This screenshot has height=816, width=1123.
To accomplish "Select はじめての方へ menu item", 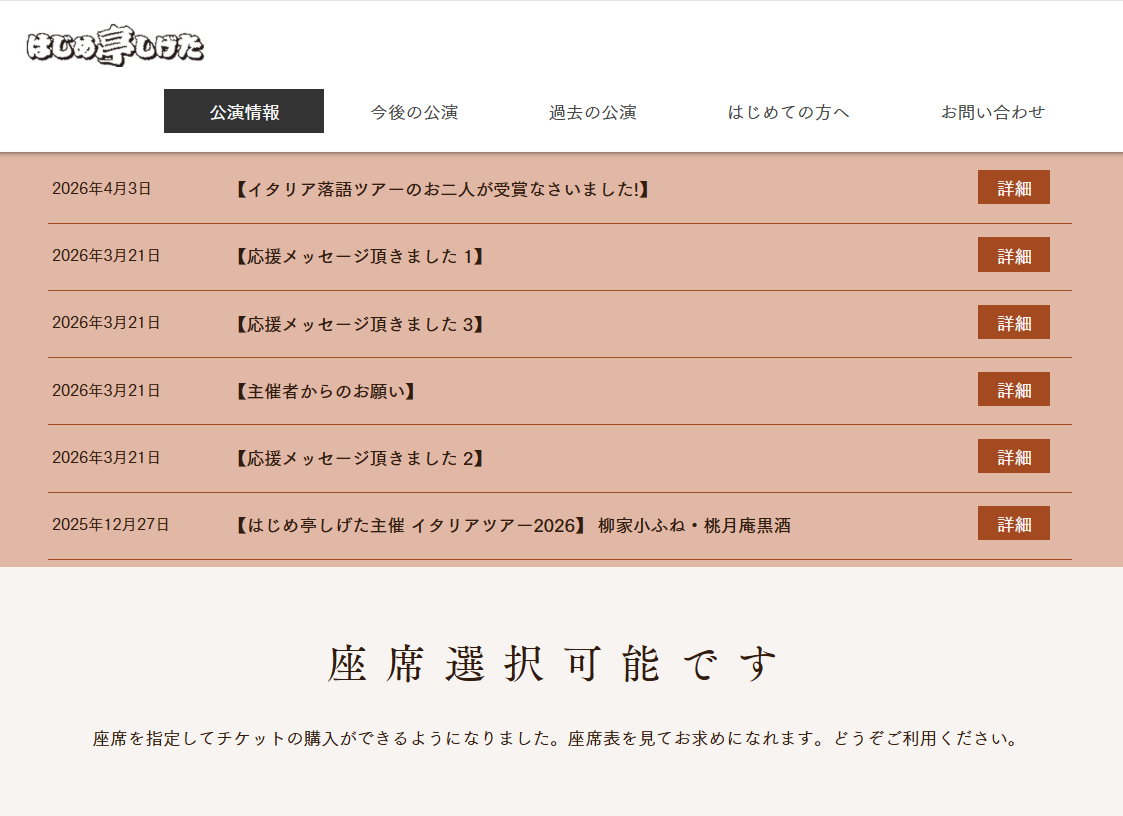I will pos(788,112).
